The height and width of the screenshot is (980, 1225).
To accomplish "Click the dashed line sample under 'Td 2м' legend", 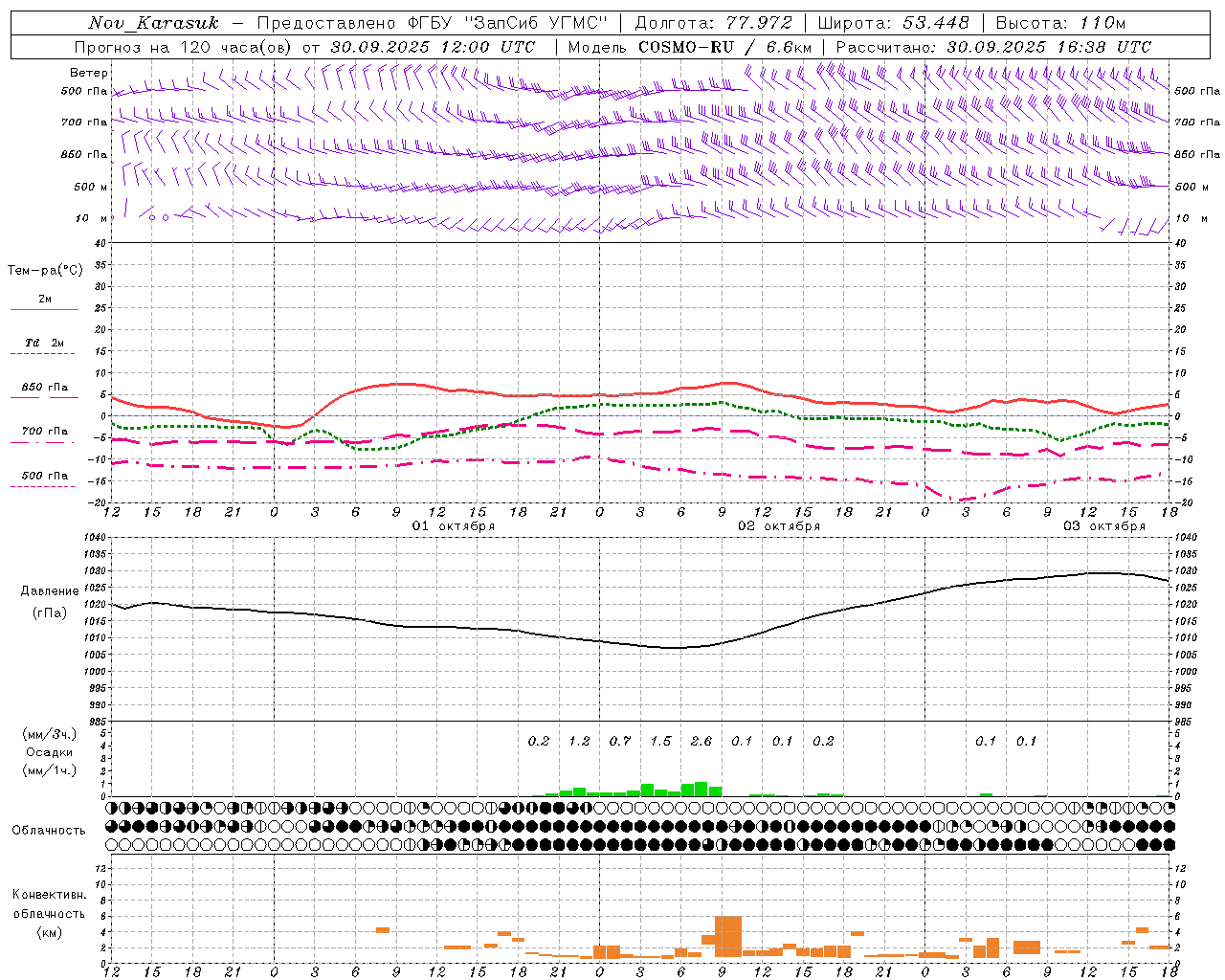I will point(42,354).
